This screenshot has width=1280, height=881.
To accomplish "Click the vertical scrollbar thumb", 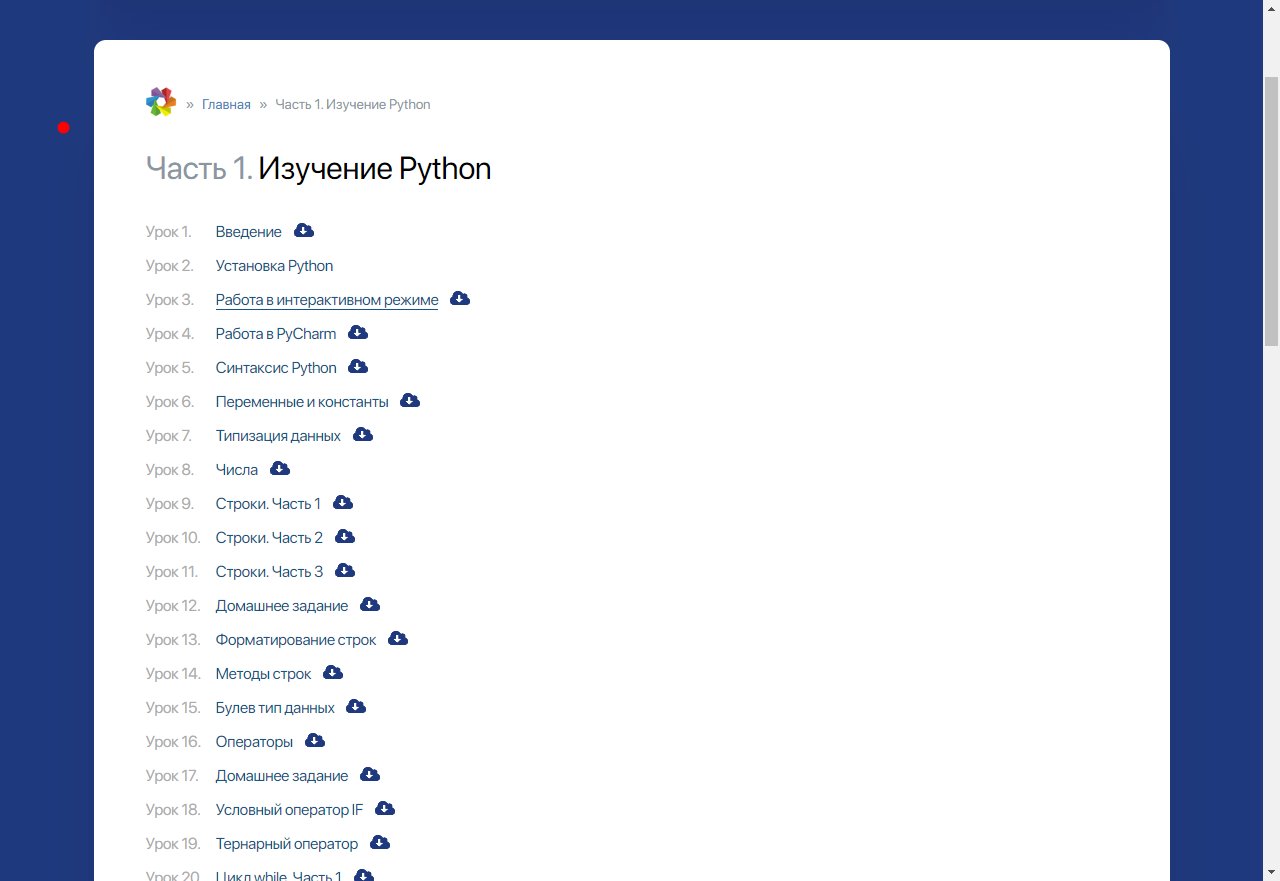I will (x=1271, y=210).
